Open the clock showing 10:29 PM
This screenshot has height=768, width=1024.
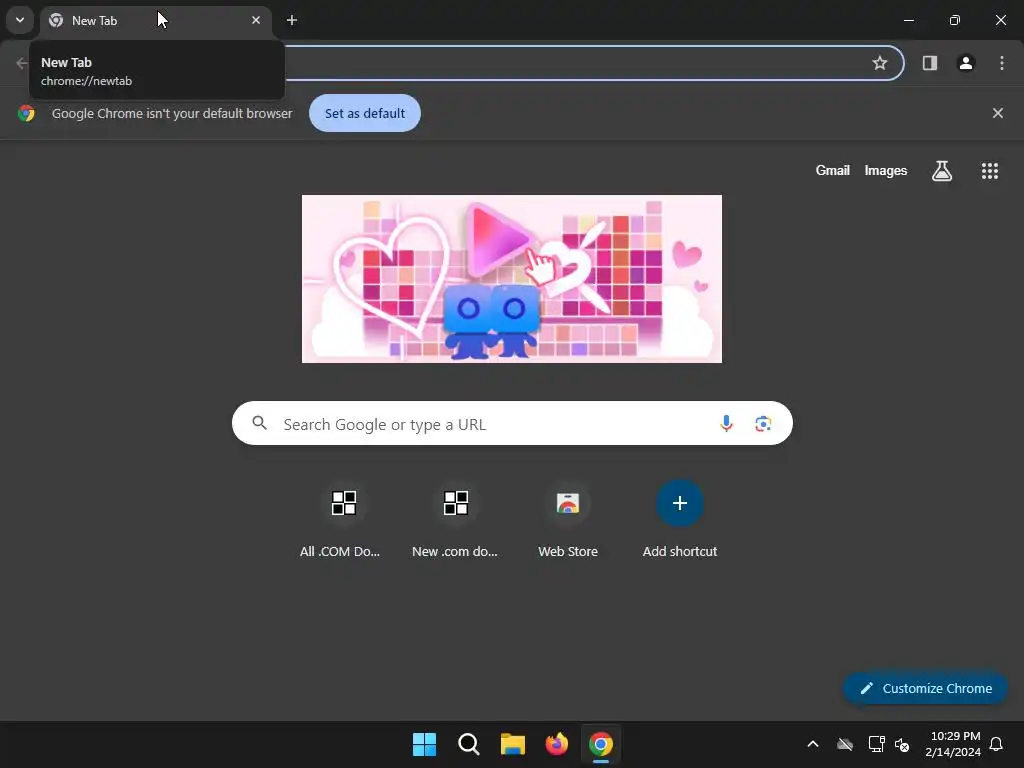[953, 744]
